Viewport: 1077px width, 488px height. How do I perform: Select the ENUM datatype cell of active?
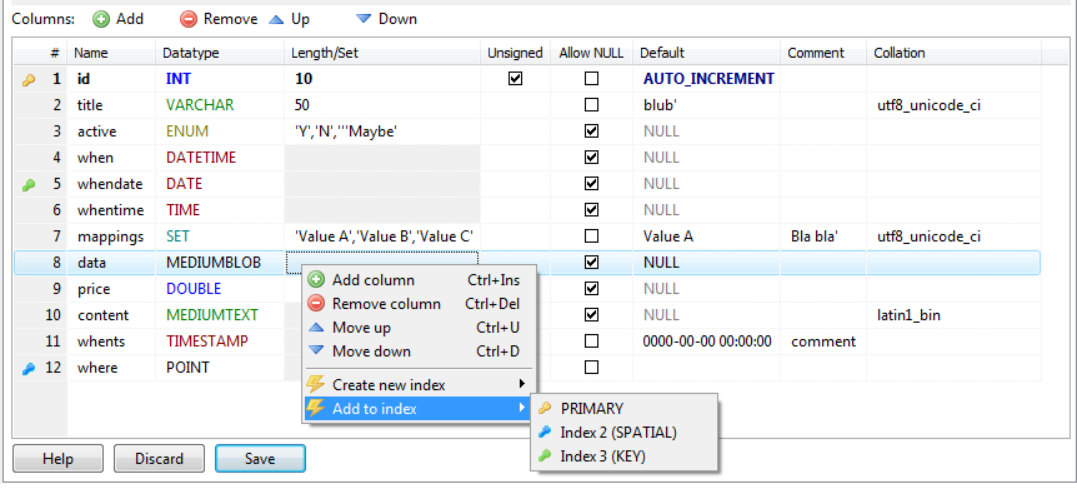pyautogui.click(x=220, y=131)
